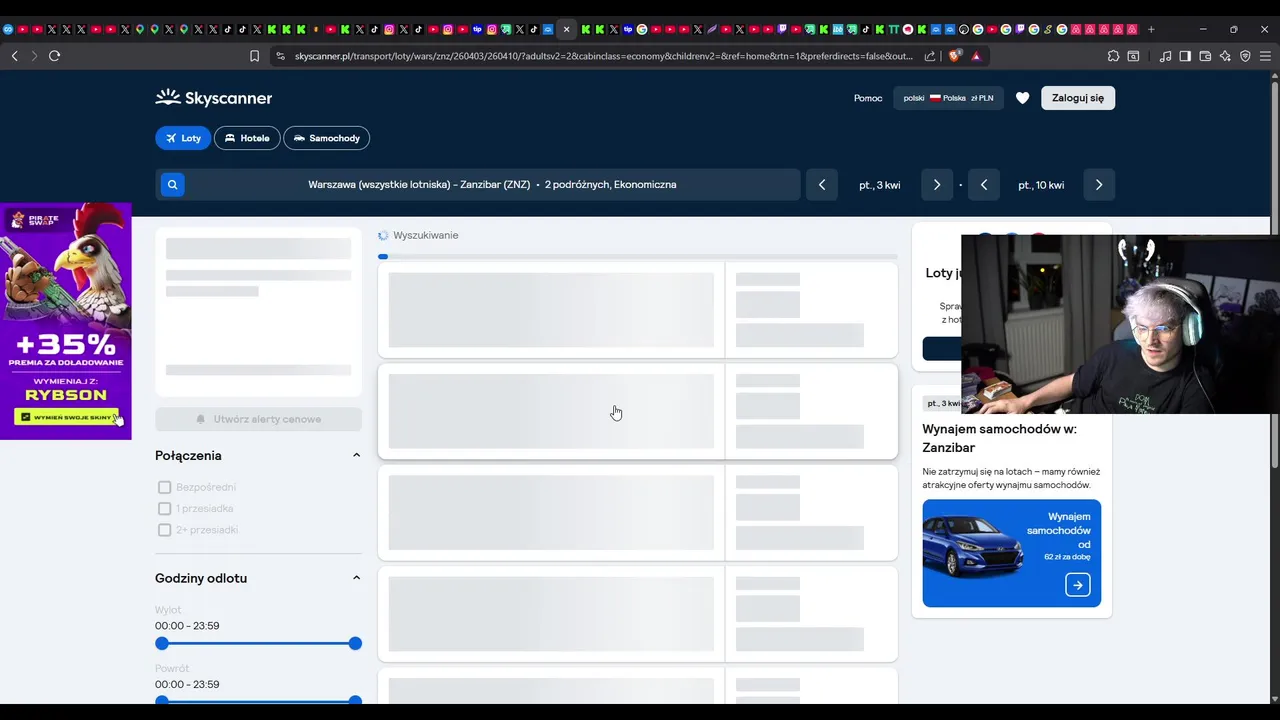Open saved trips heart icon

tap(1022, 98)
